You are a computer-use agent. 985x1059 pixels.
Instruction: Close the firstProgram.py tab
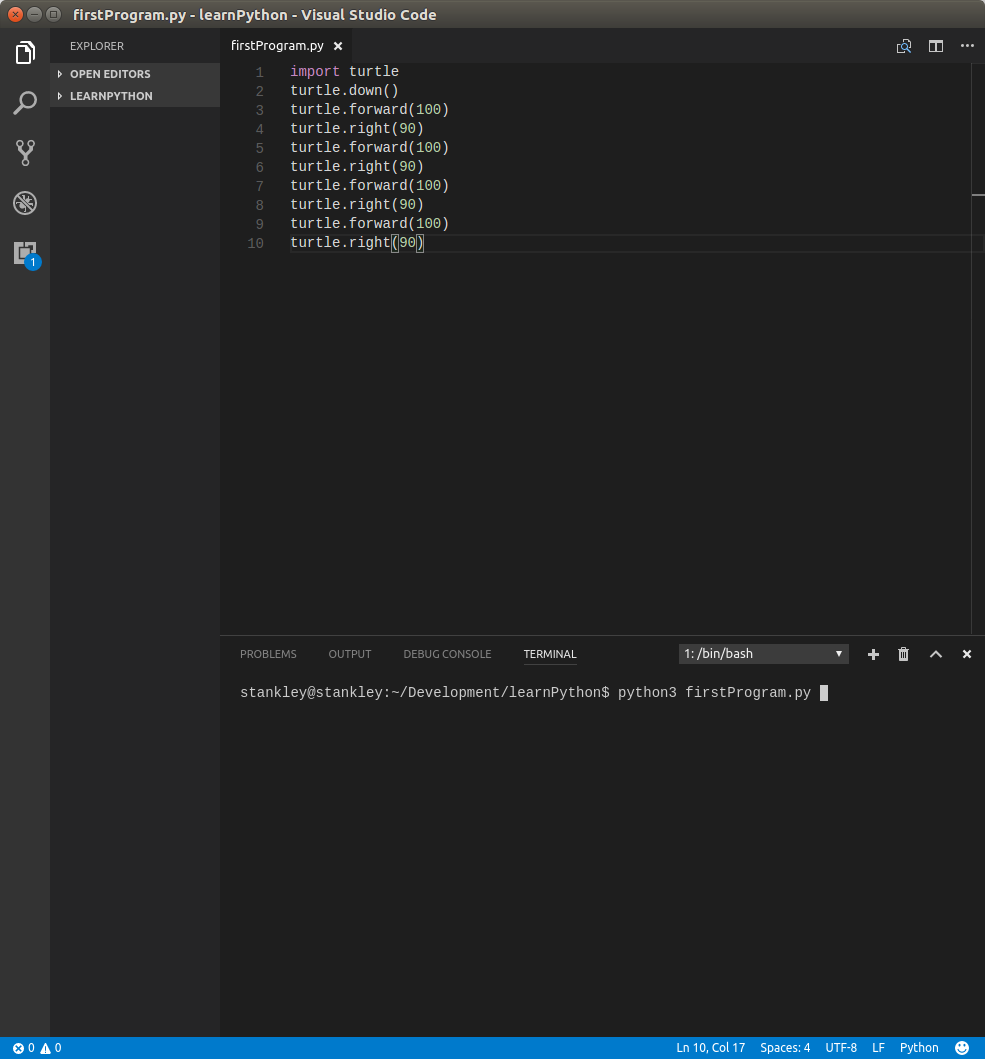(x=338, y=46)
